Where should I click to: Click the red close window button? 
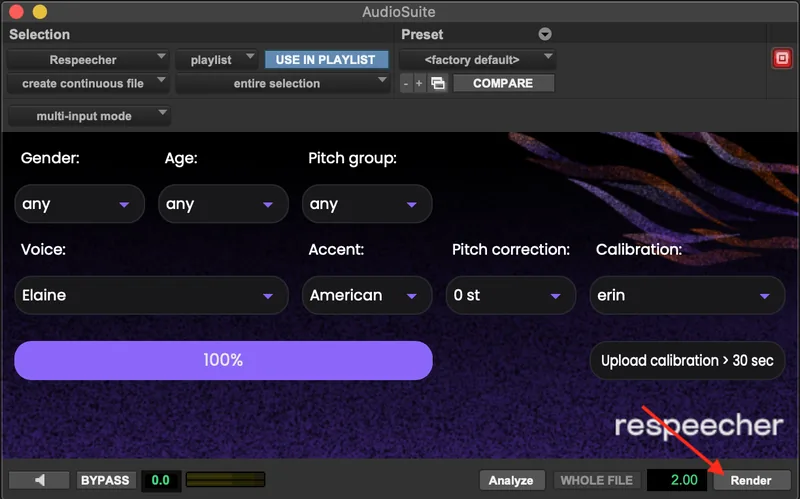click(16, 11)
